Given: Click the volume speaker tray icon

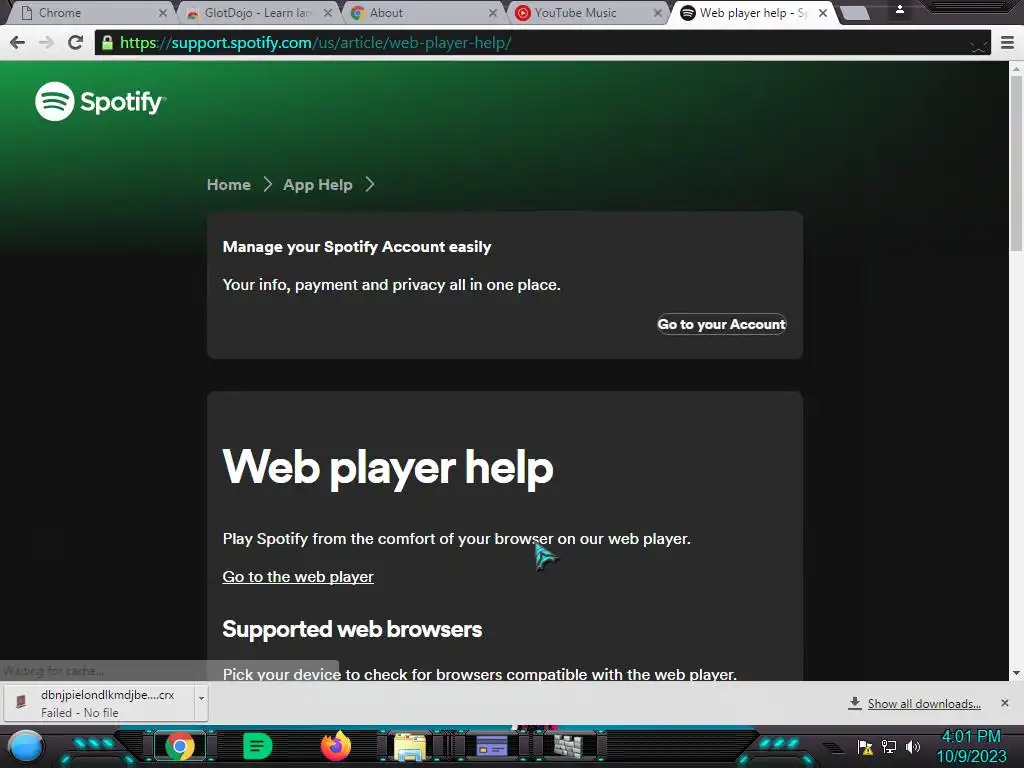Looking at the screenshot, I should (x=912, y=746).
